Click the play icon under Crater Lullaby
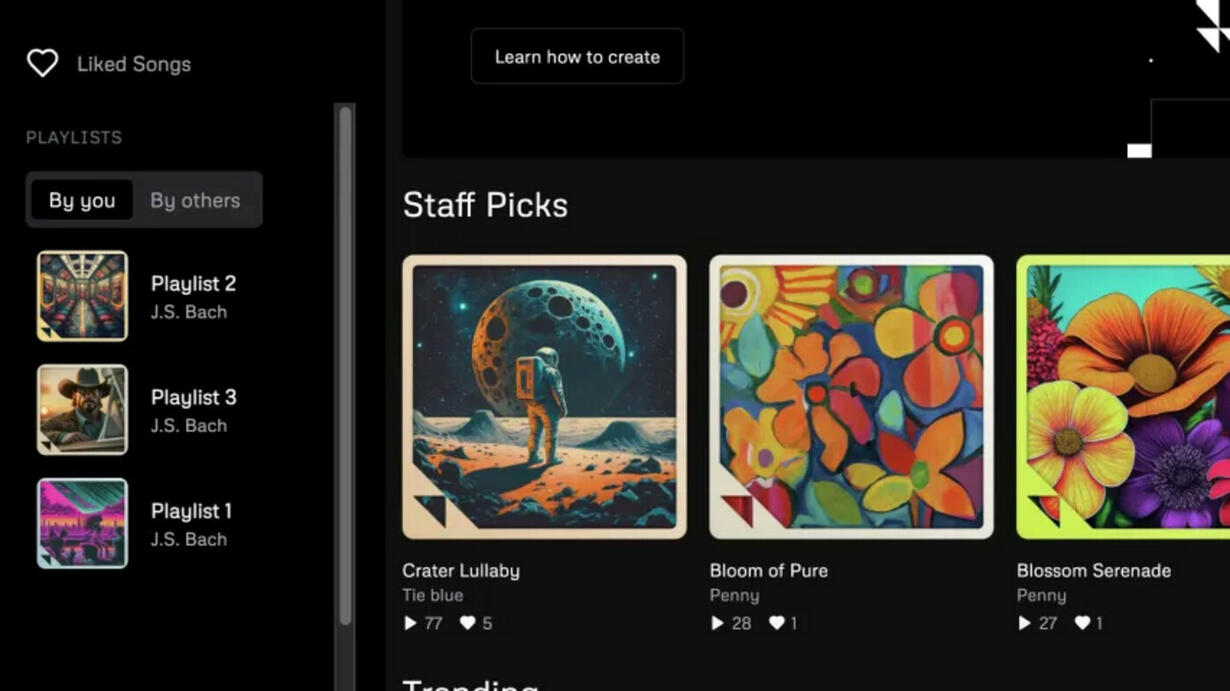The image size is (1230, 691). tap(410, 623)
